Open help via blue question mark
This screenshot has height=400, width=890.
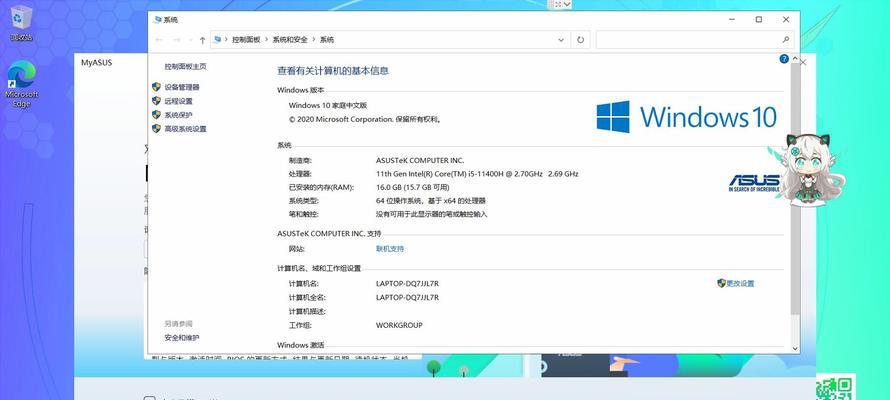pos(784,58)
